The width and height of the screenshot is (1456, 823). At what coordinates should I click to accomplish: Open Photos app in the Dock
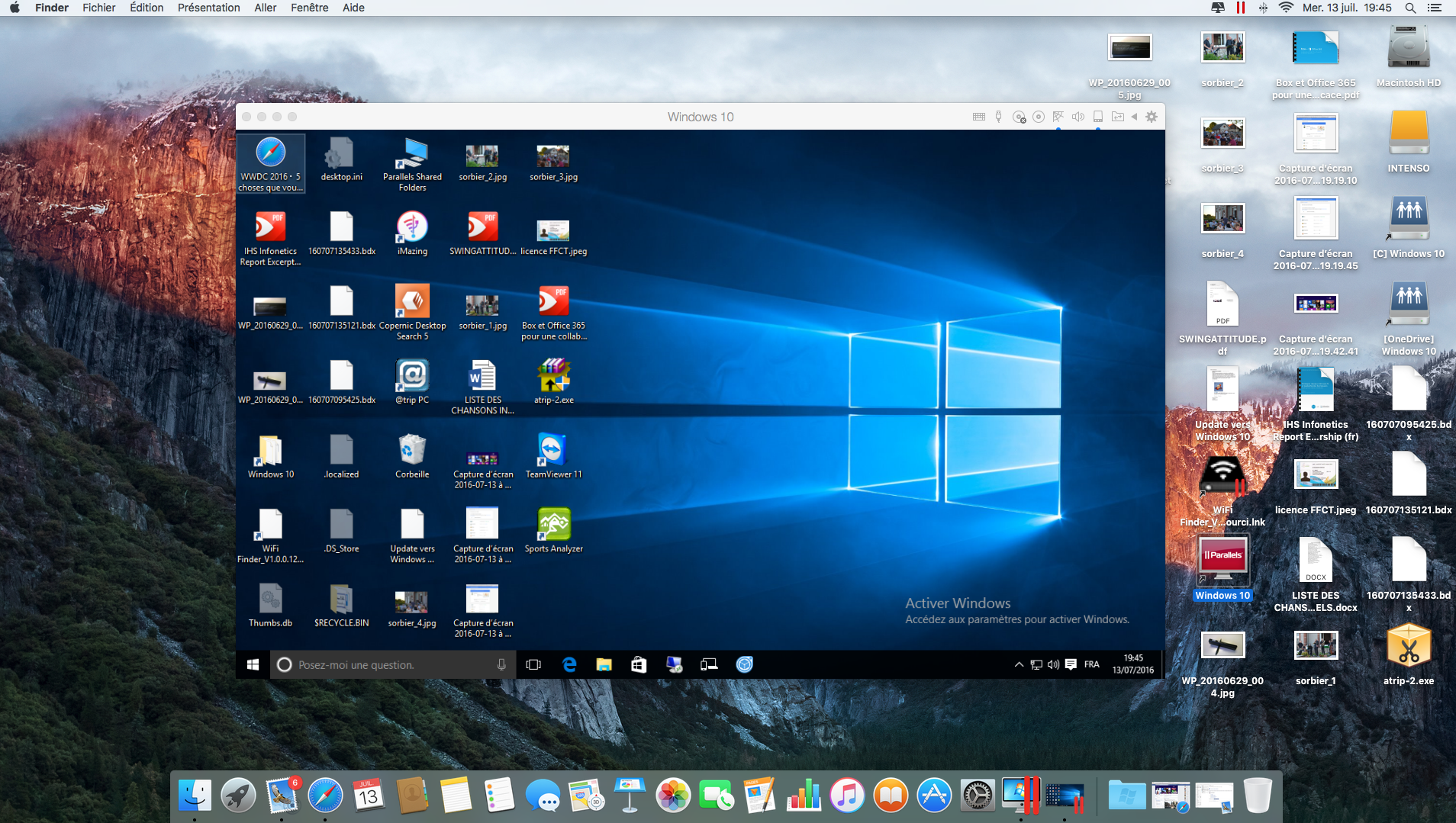point(673,796)
